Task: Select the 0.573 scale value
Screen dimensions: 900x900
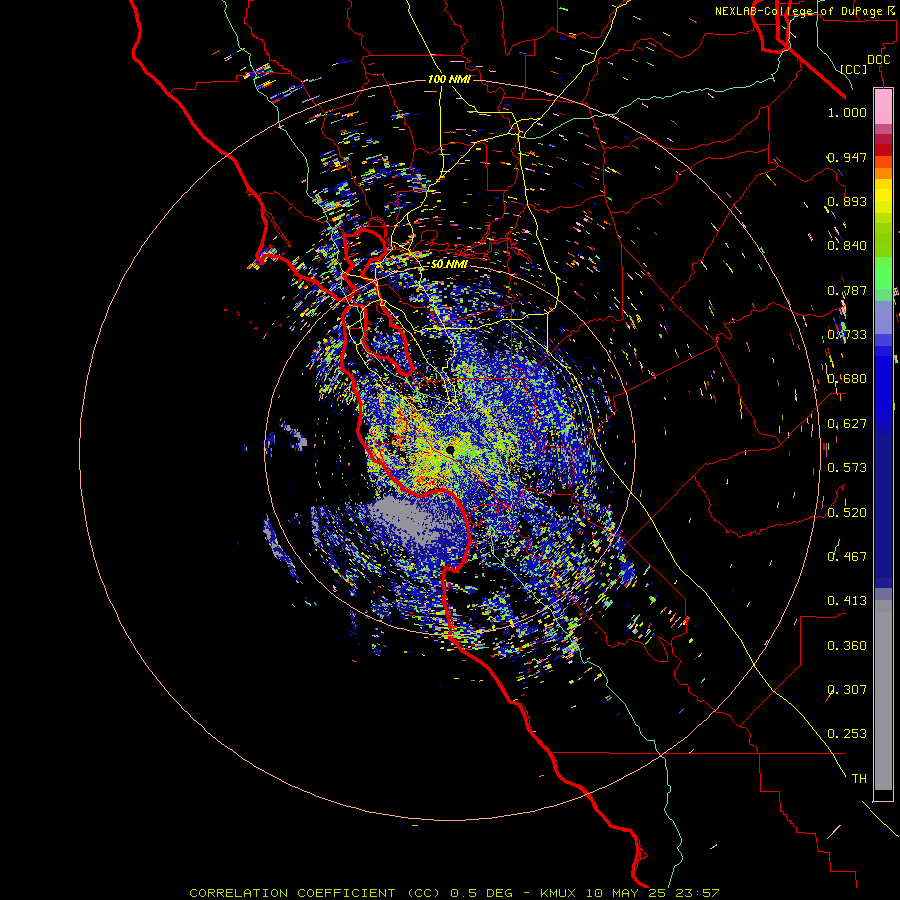Action: coord(847,468)
